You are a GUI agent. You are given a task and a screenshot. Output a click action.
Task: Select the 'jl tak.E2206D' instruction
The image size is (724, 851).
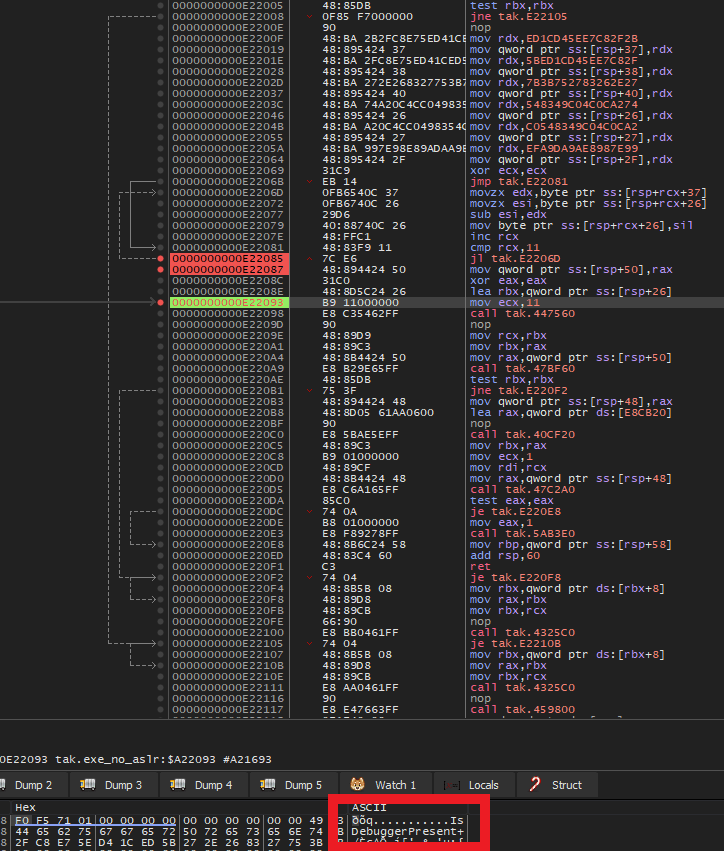pyautogui.click(x=515, y=258)
